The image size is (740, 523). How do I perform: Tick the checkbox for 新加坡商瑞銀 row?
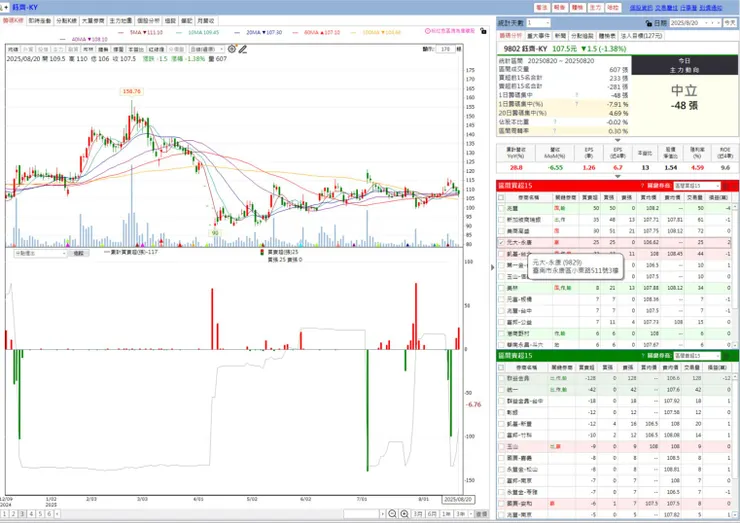[501, 219]
